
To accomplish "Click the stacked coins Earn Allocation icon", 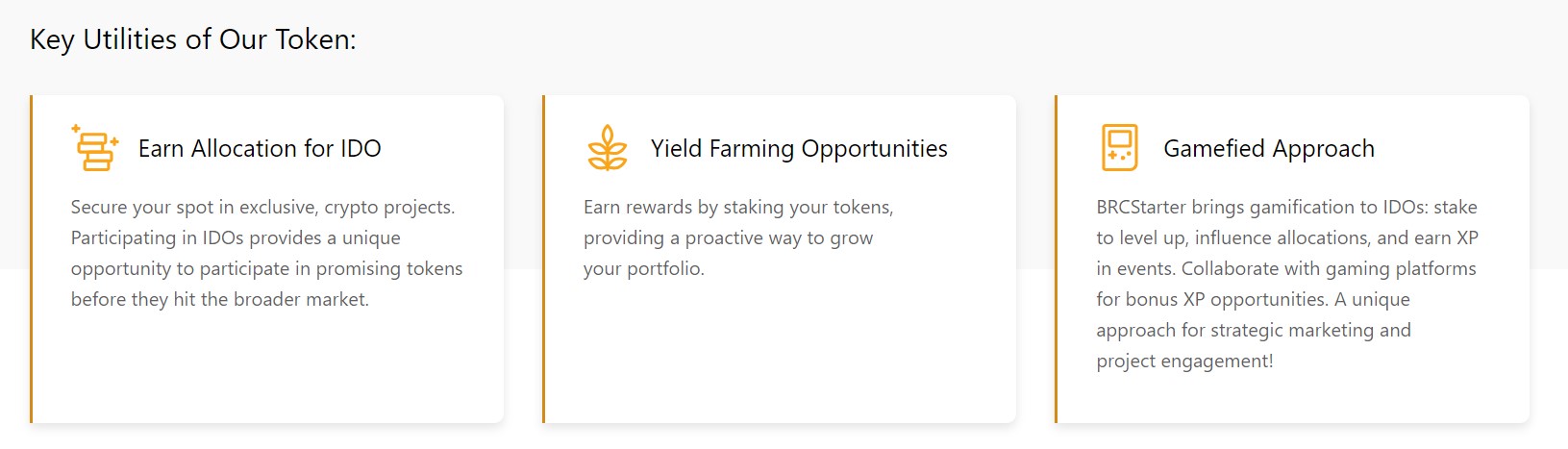I will (94, 148).
